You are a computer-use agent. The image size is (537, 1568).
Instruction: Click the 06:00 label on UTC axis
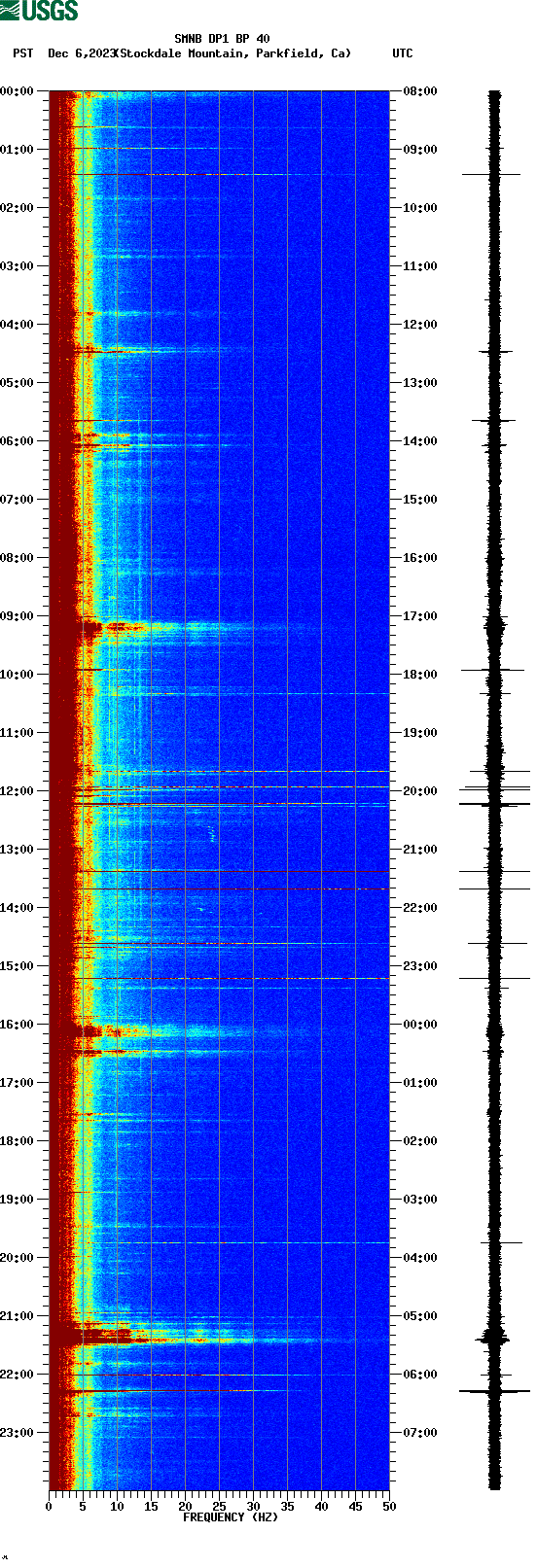click(420, 1375)
